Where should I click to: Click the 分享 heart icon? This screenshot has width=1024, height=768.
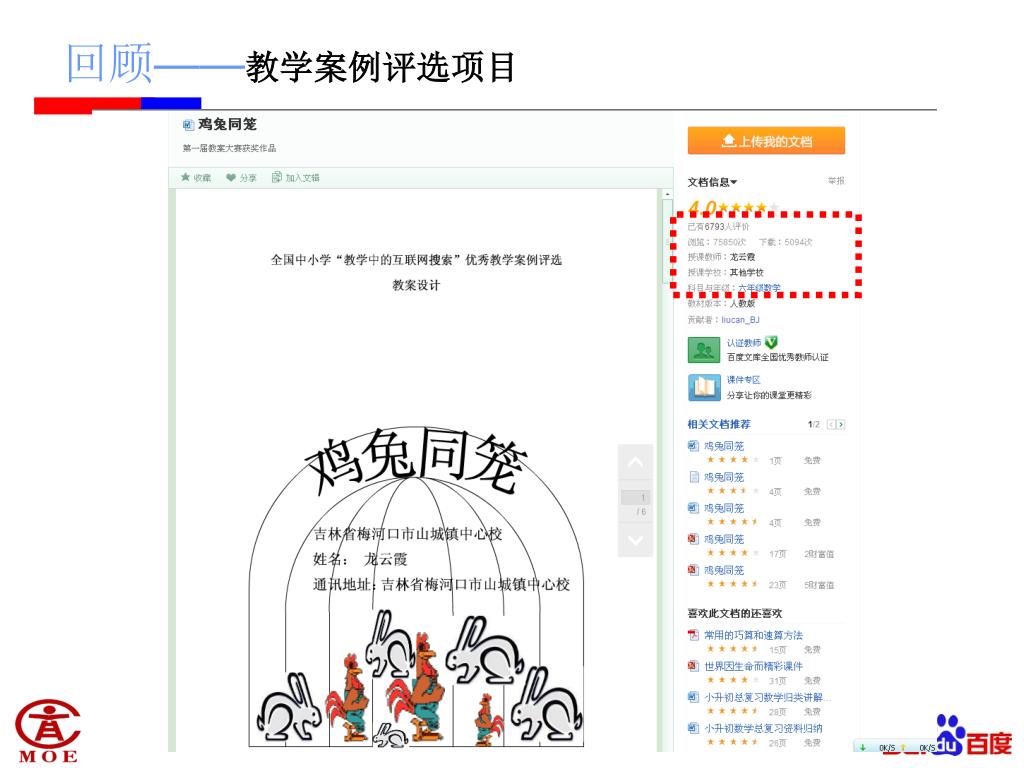click(231, 178)
